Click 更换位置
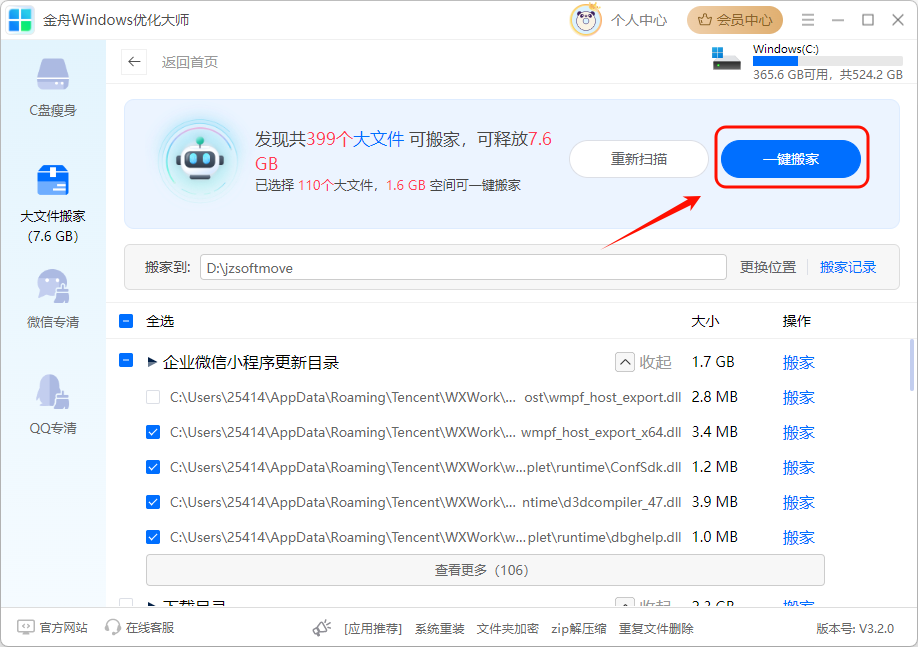The width and height of the screenshot is (918, 647). point(768,267)
